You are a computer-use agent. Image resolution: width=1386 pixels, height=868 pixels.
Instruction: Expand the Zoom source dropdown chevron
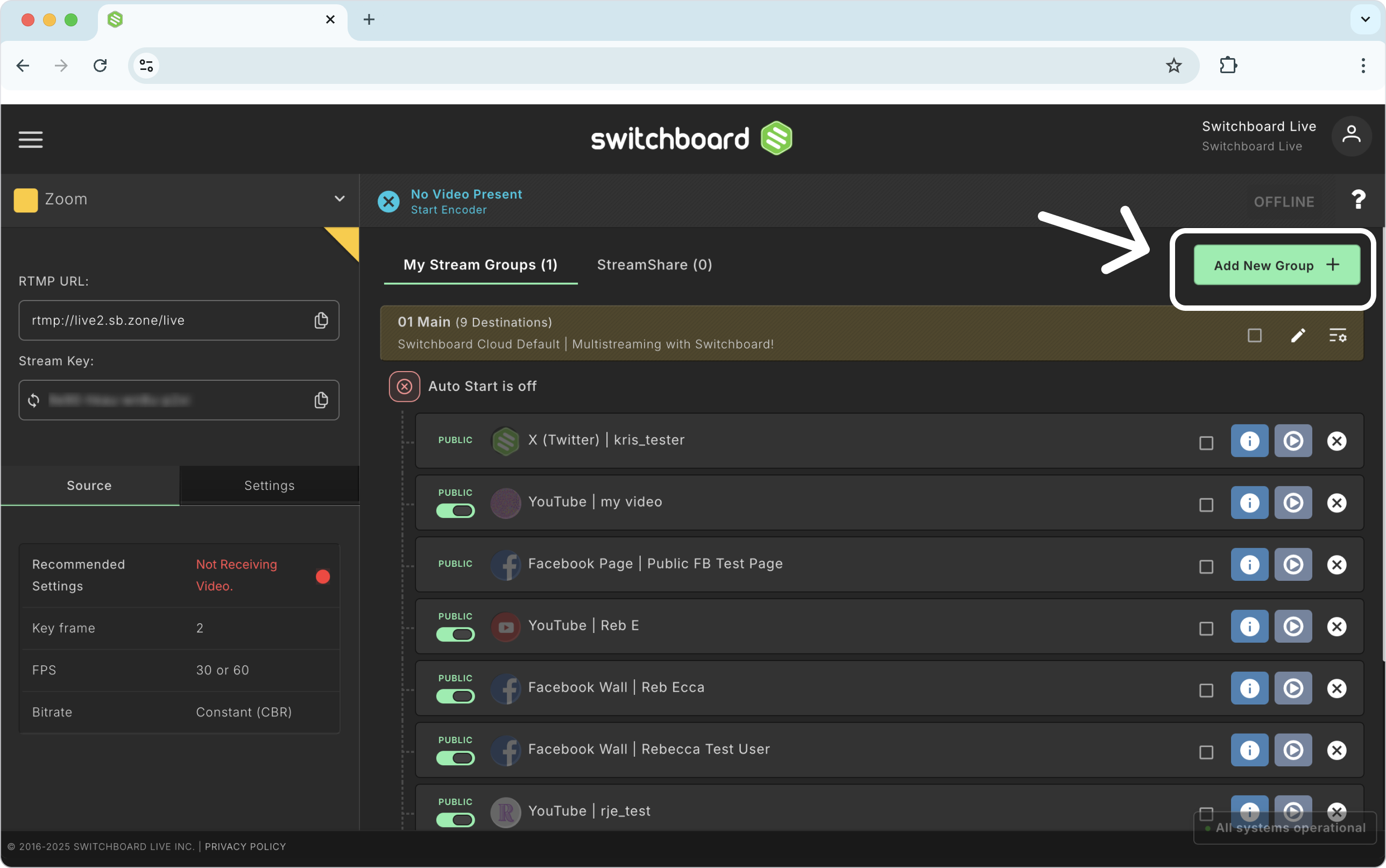[340, 199]
